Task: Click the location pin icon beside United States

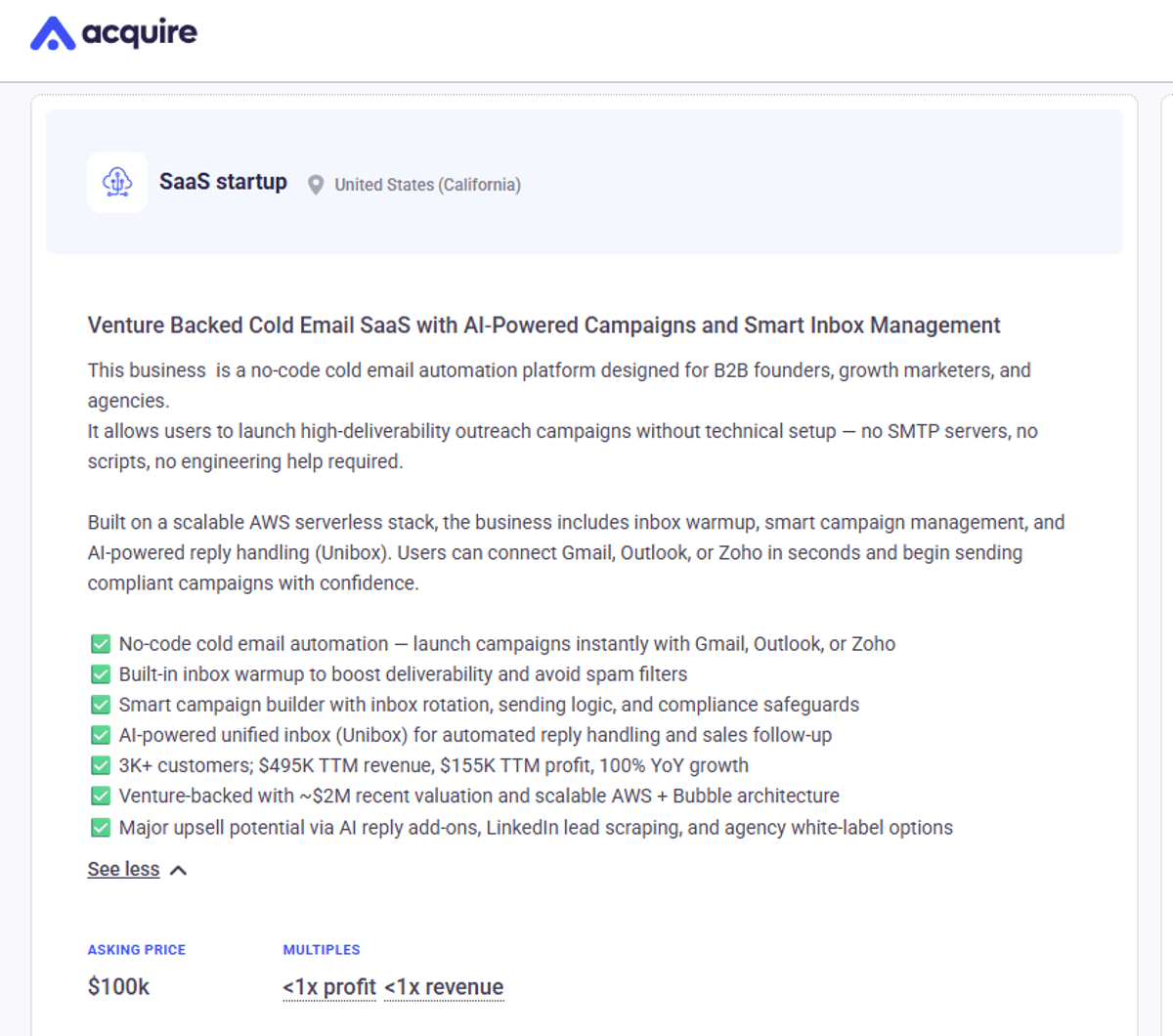Action: tap(315, 184)
